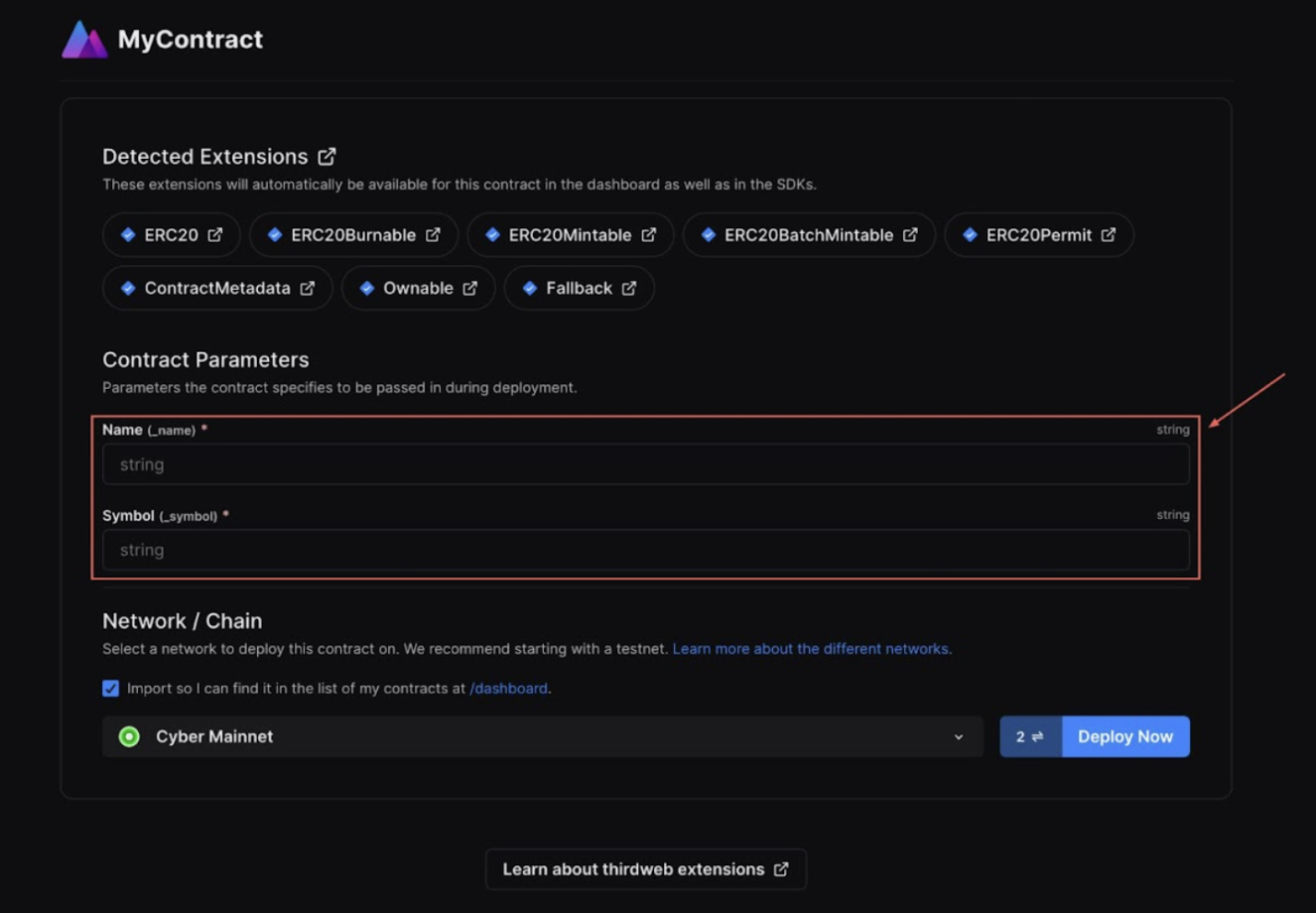Click the Fallback external link icon

pos(629,288)
